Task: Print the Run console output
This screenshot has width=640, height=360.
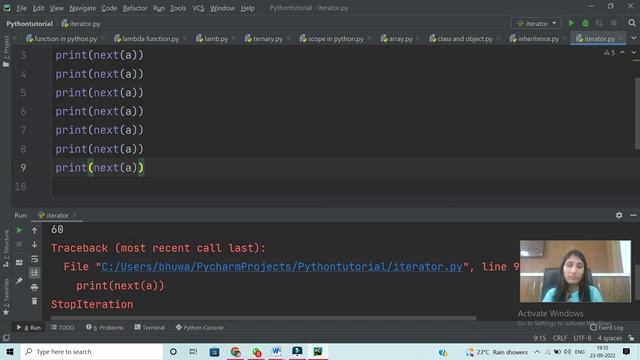Action: click(x=34, y=287)
